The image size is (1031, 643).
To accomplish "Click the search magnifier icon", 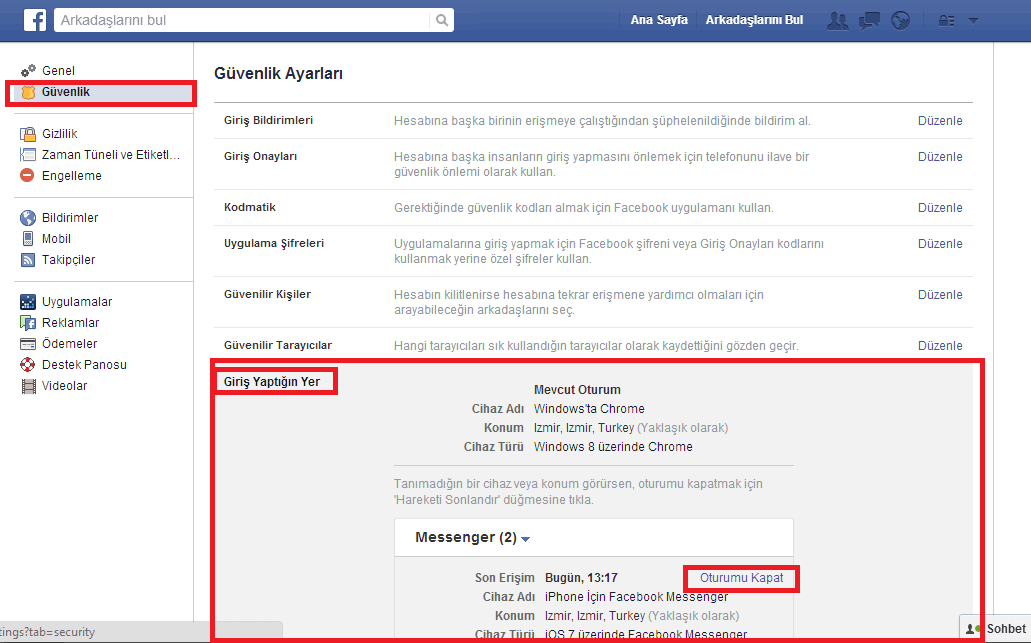I will [442, 20].
